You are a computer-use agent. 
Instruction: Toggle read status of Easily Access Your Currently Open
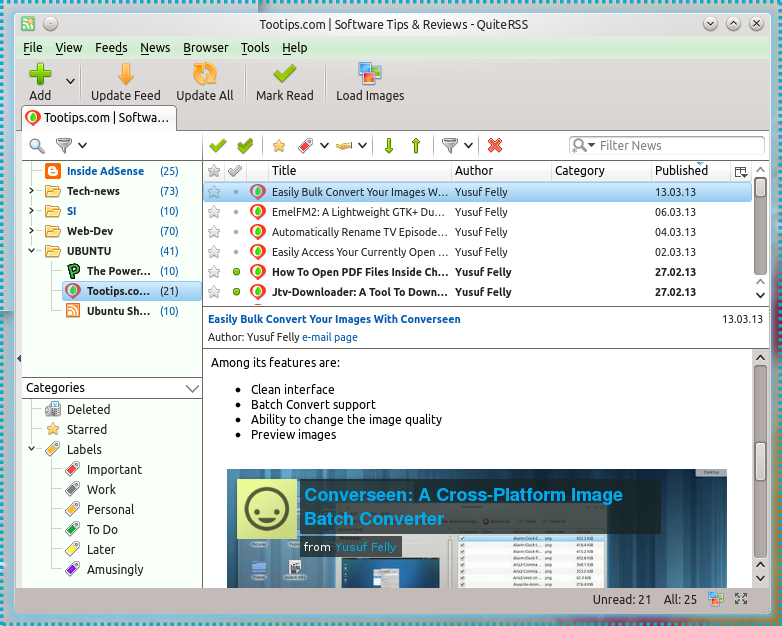pyautogui.click(x=236, y=252)
